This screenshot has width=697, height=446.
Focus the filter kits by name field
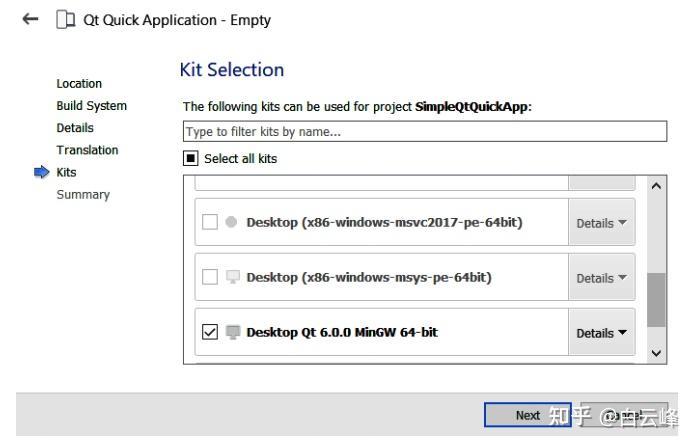click(x=425, y=132)
